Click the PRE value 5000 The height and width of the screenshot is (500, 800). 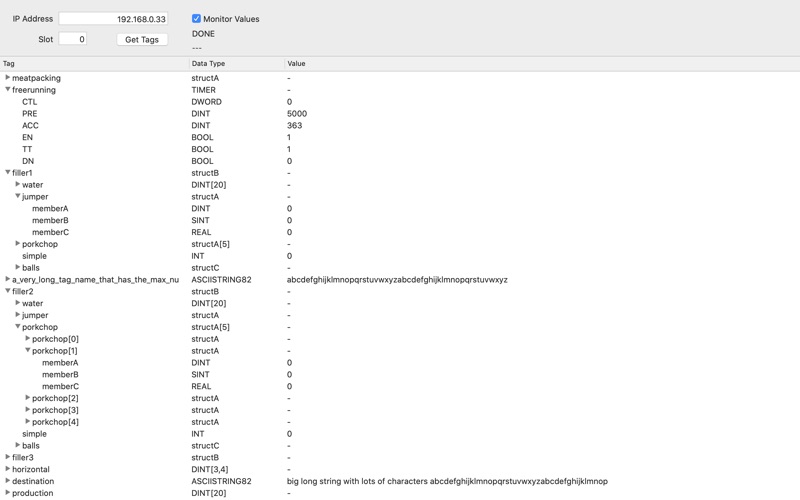(297, 113)
